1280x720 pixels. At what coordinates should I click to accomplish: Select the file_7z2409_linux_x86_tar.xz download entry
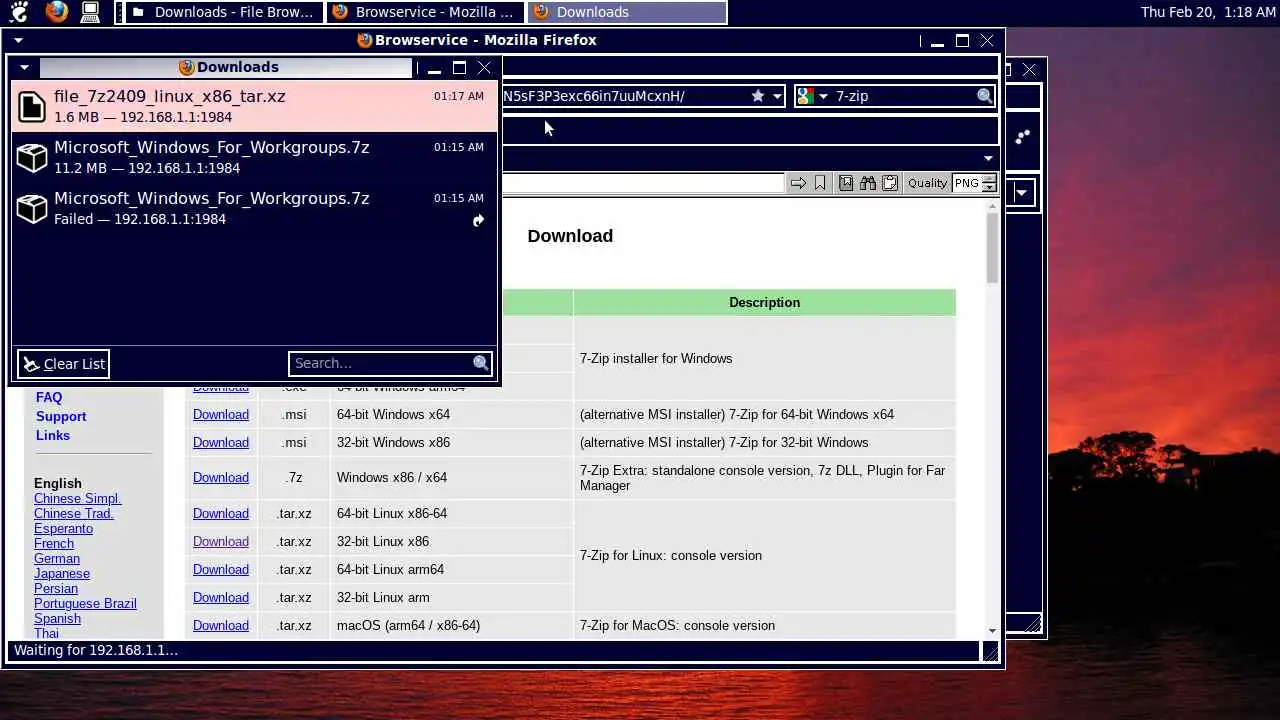(x=254, y=106)
